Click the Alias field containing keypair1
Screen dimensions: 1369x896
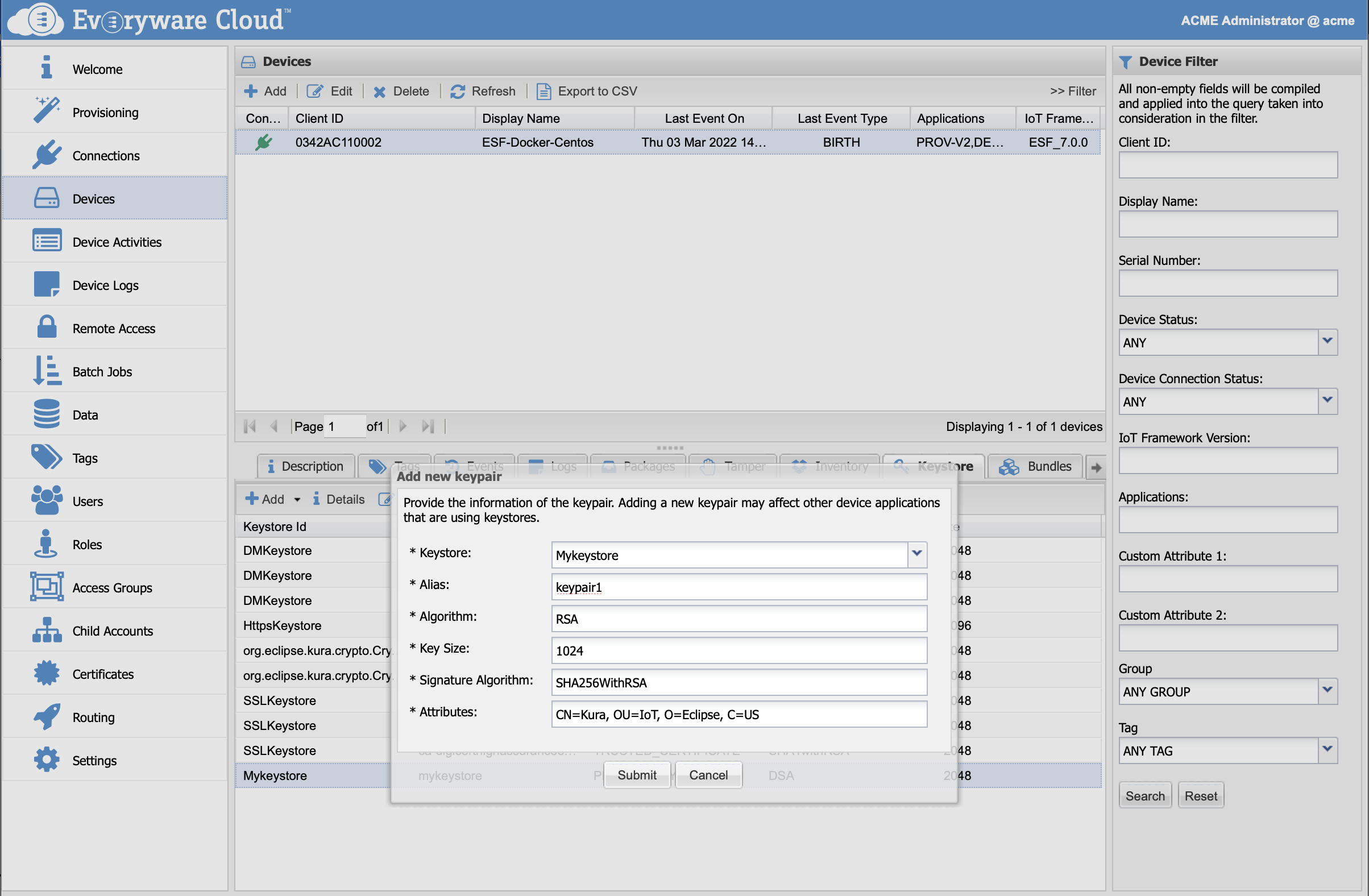739,587
